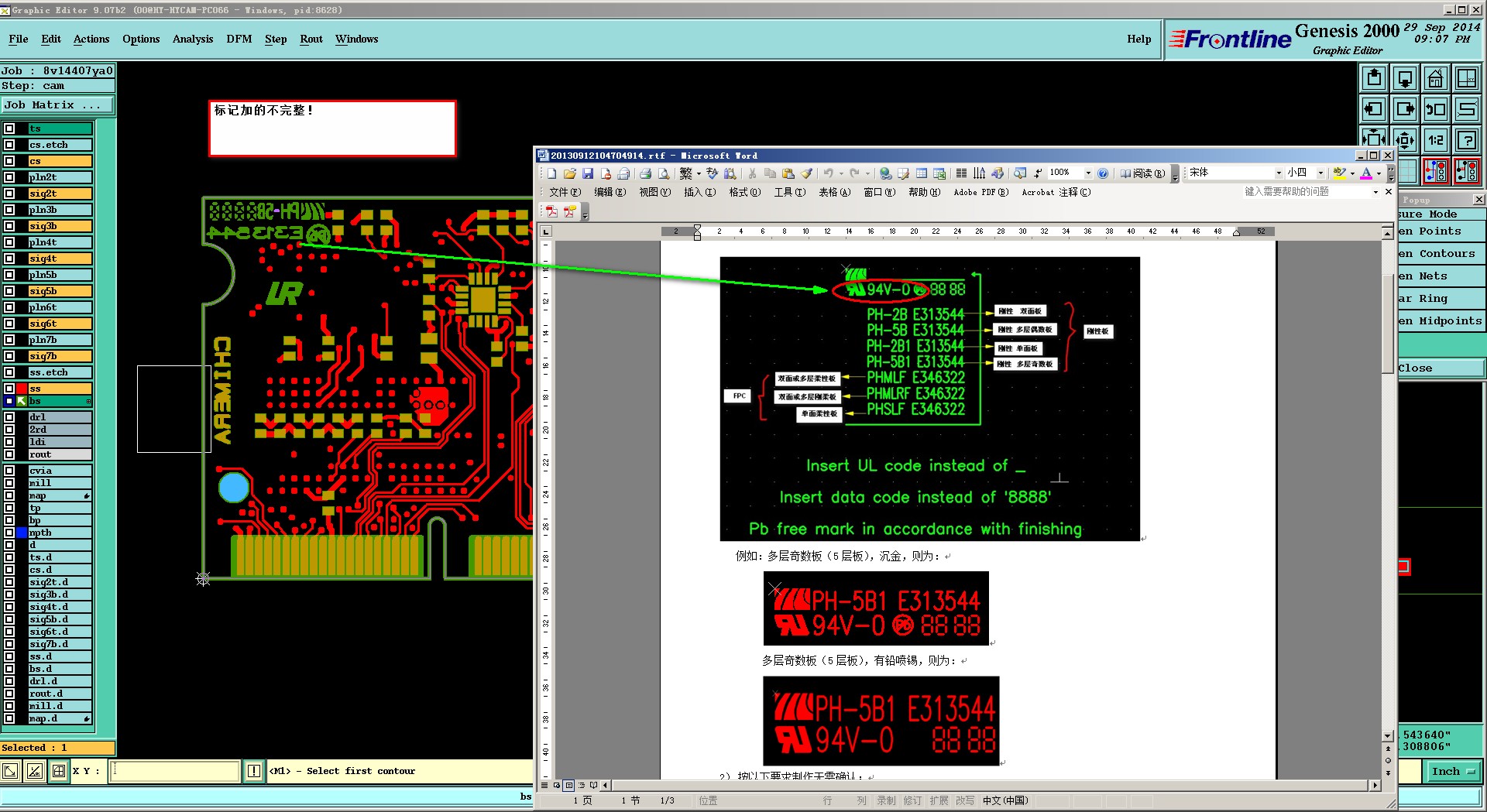Click the home view icon
The height and width of the screenshot is (812, 1487).
point(1436,78)
